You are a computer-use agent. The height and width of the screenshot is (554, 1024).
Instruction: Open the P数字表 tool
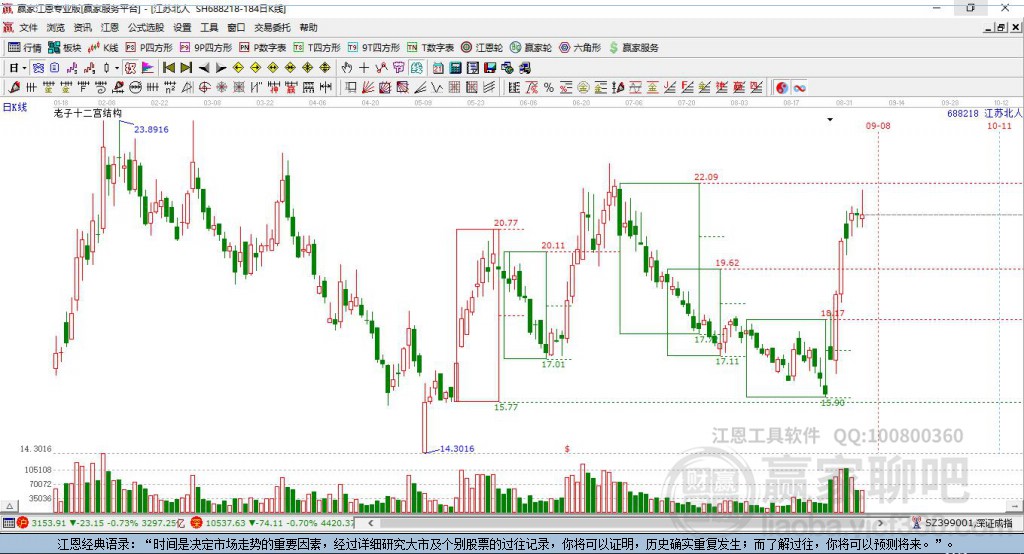coord(263,48)
